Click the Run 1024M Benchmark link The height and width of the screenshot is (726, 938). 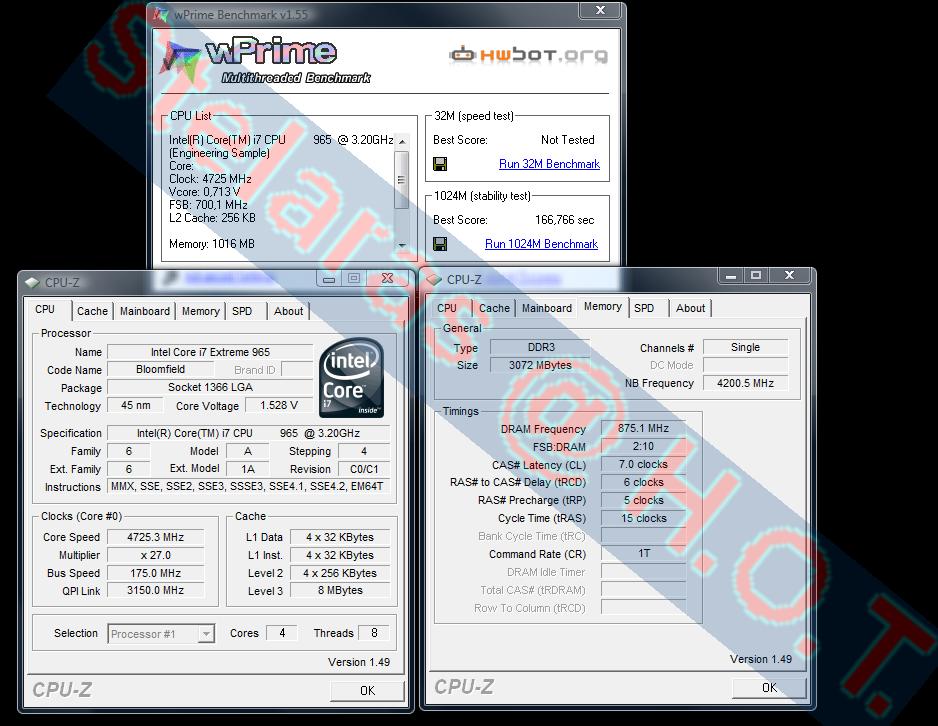(541, 244)
